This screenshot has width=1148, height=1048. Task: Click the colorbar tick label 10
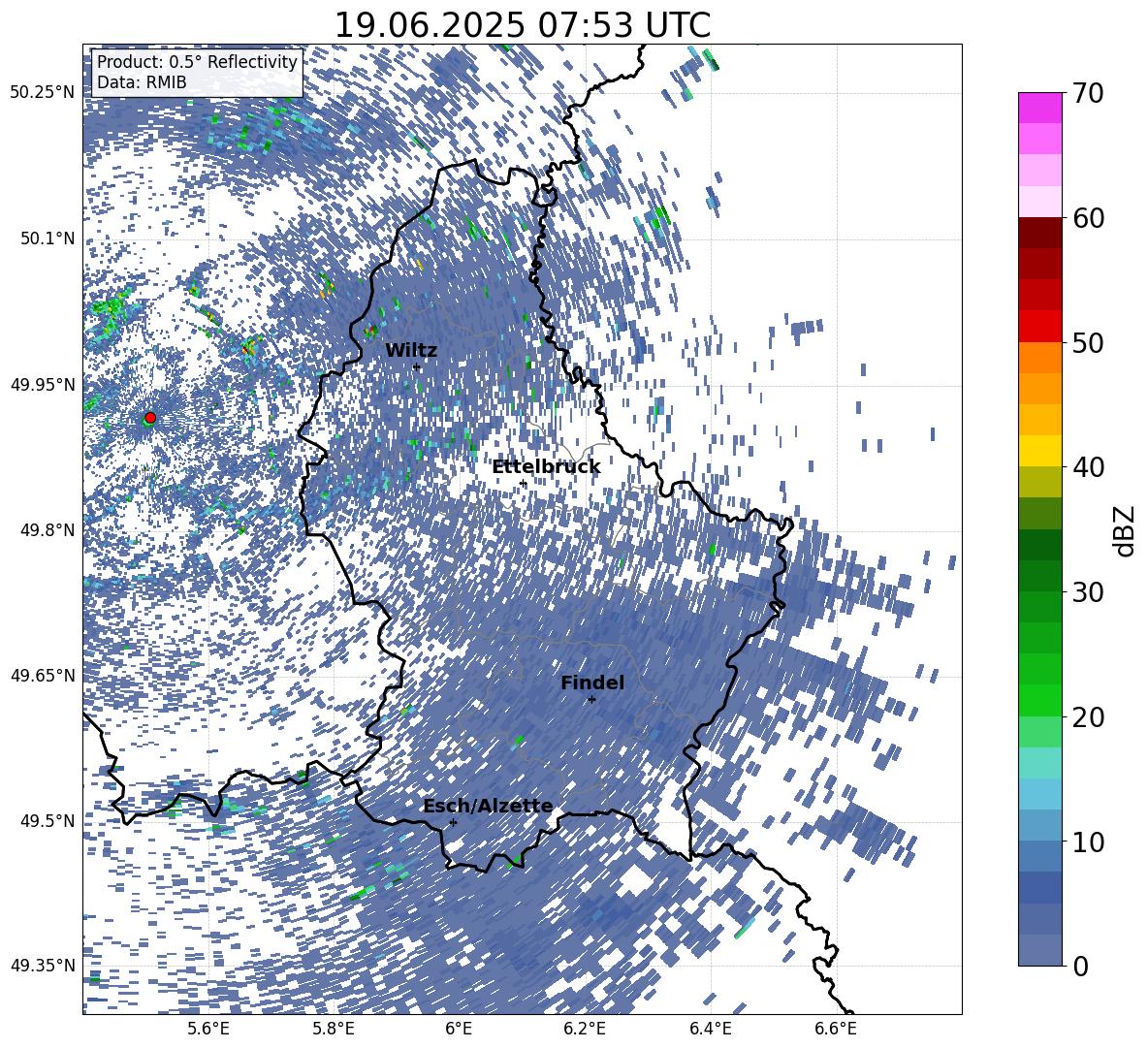[x=1088, y=842]
